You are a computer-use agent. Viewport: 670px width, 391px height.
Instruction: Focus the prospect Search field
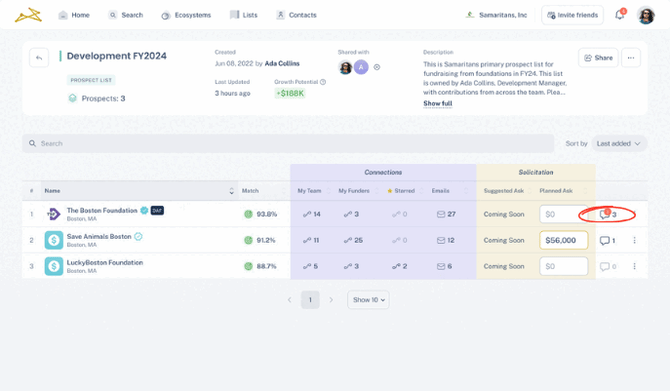click(x=288, y=144)
